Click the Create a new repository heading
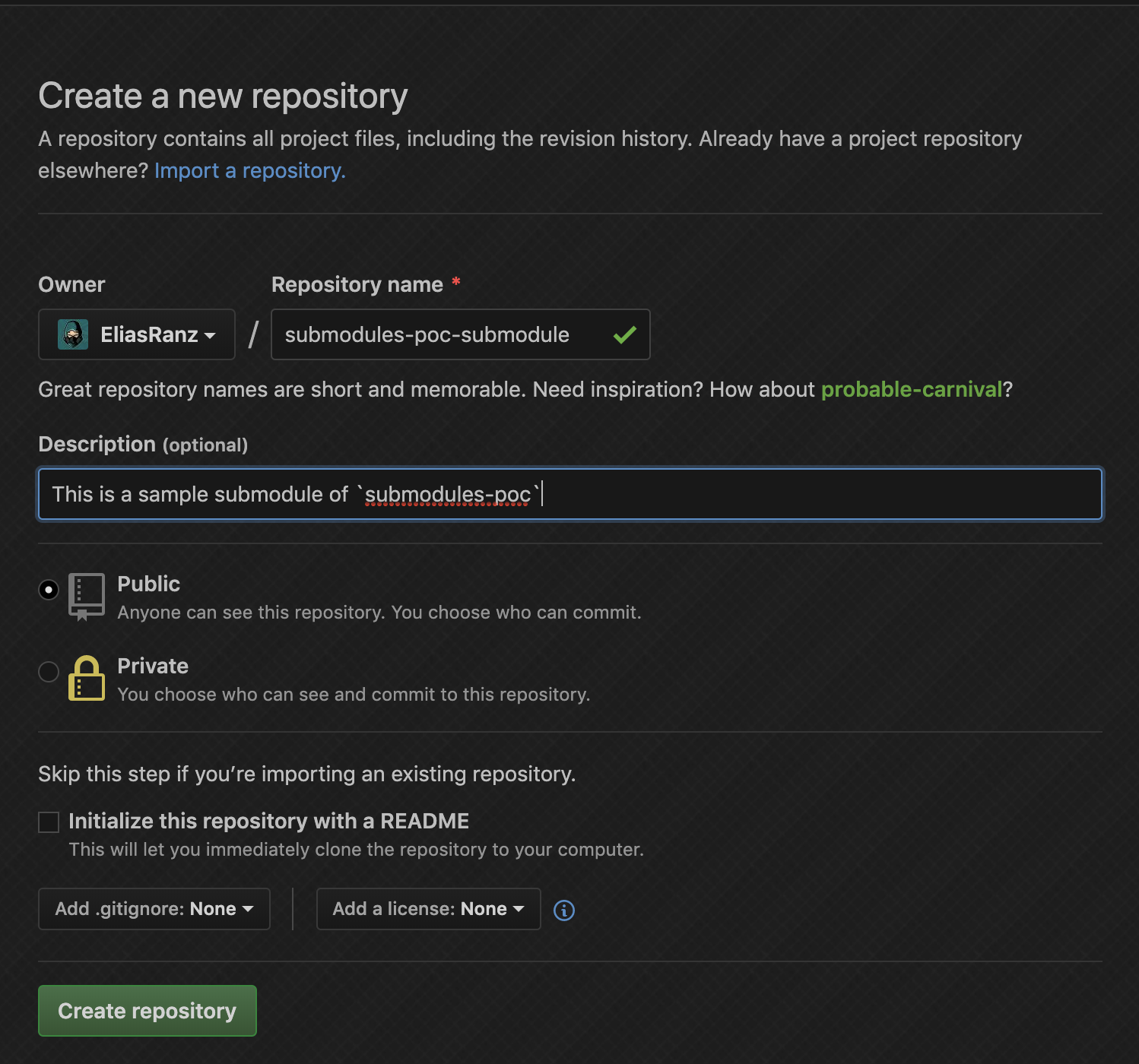This screenshot has width=1139, height=1064. pos(224,96)
